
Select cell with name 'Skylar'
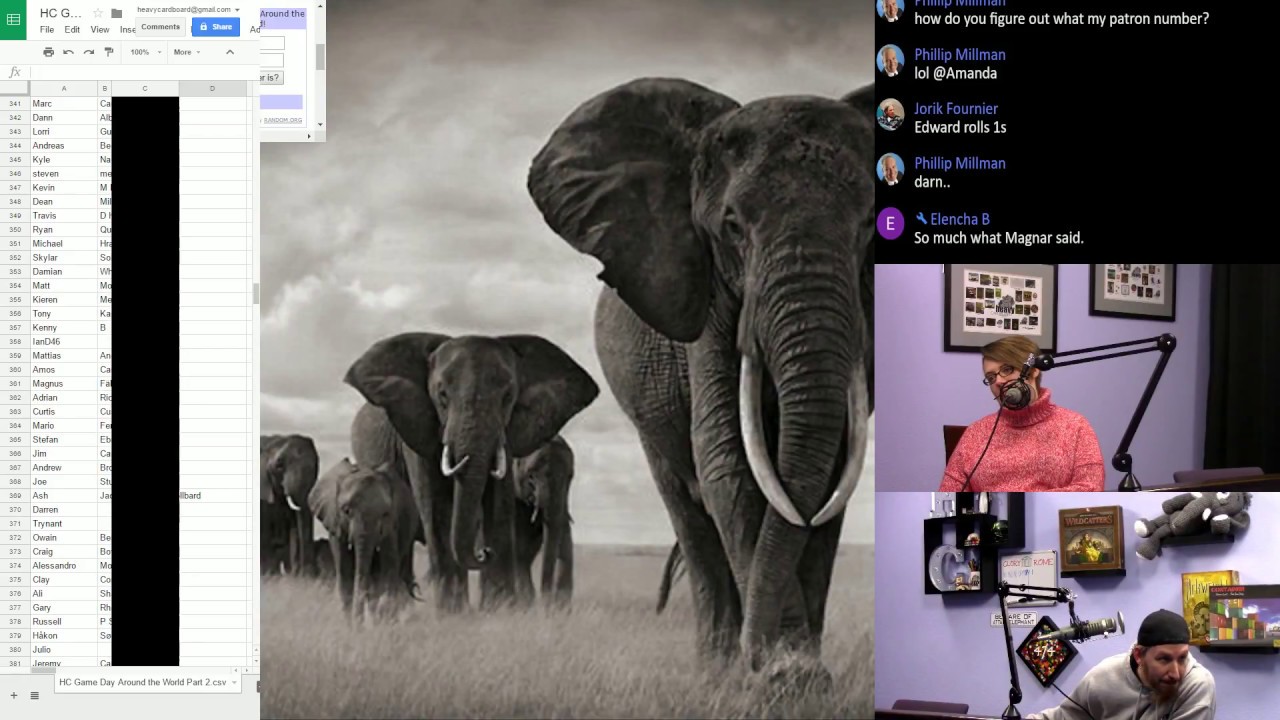(x=64, y=258)
